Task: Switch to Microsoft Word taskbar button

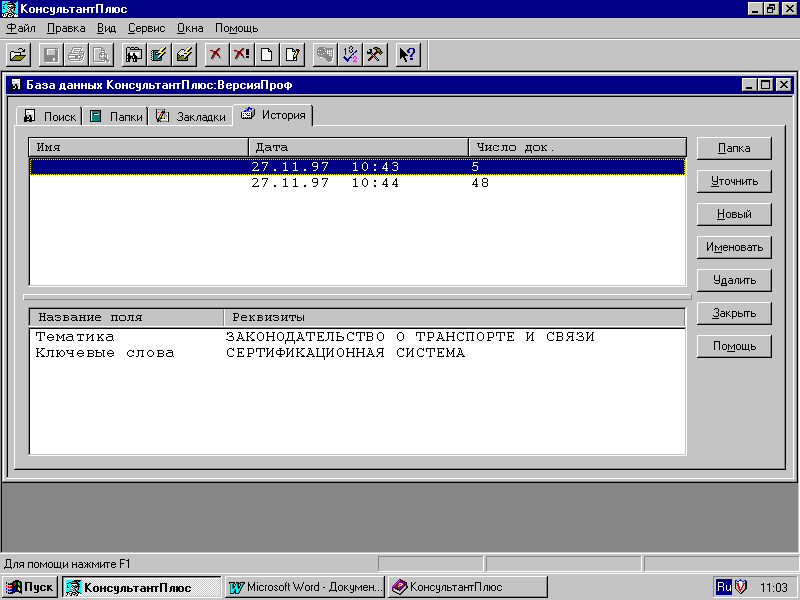Action: [305, 587]
